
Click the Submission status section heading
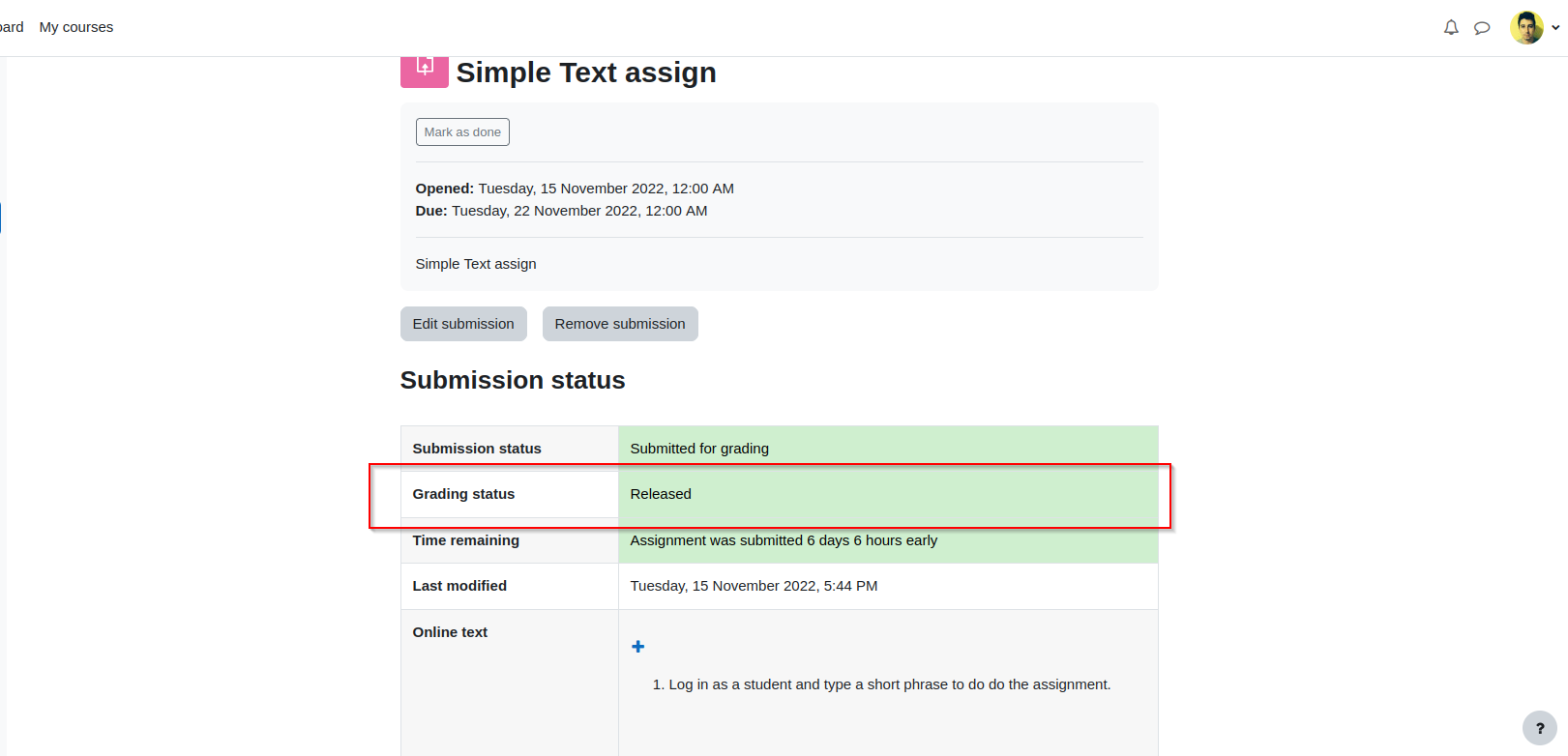click(x=513, y=380)
